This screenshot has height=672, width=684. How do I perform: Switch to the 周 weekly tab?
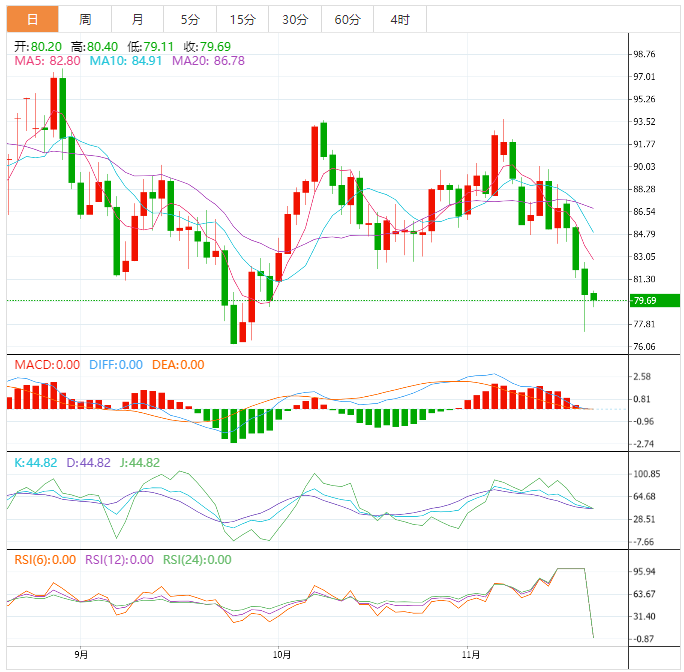point(85,19)
